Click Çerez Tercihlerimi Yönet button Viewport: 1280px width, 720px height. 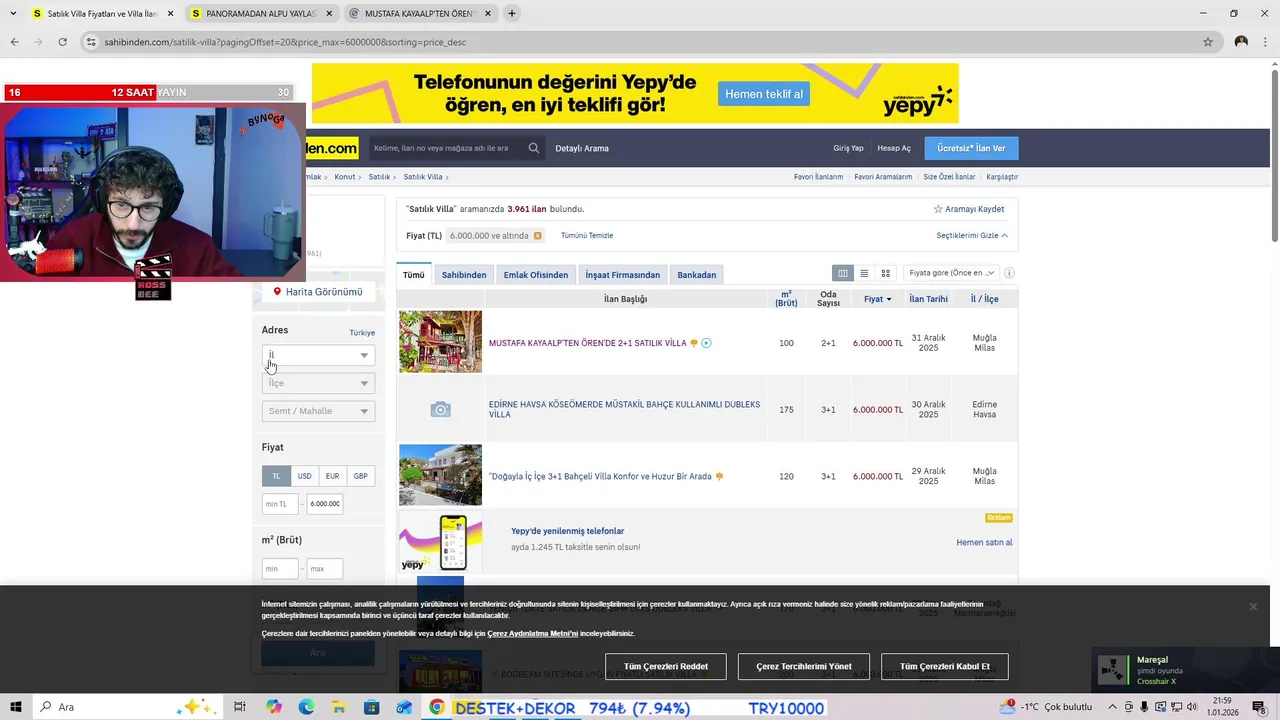pos(804,666)
